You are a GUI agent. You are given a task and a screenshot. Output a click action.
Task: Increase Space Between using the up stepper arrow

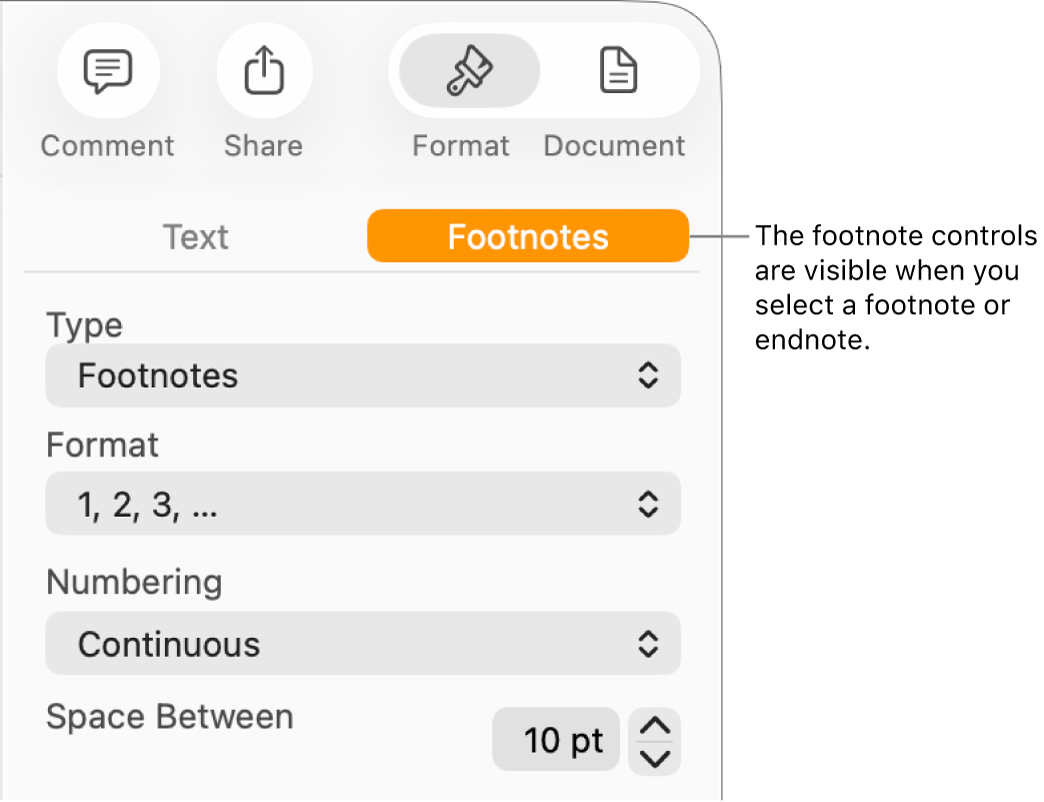pos(654,727)
